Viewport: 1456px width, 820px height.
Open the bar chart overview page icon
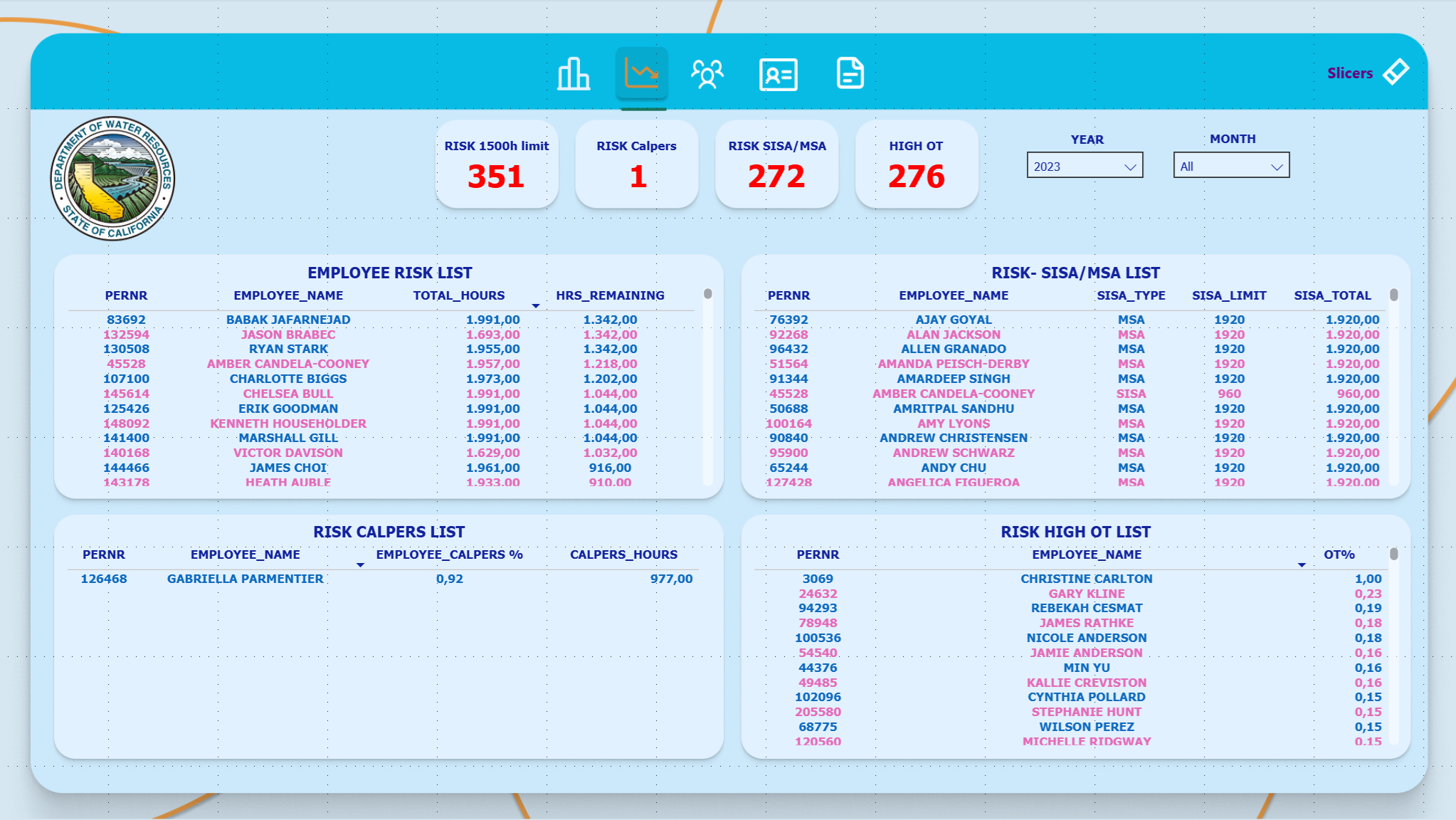click(x=574, y=73)
